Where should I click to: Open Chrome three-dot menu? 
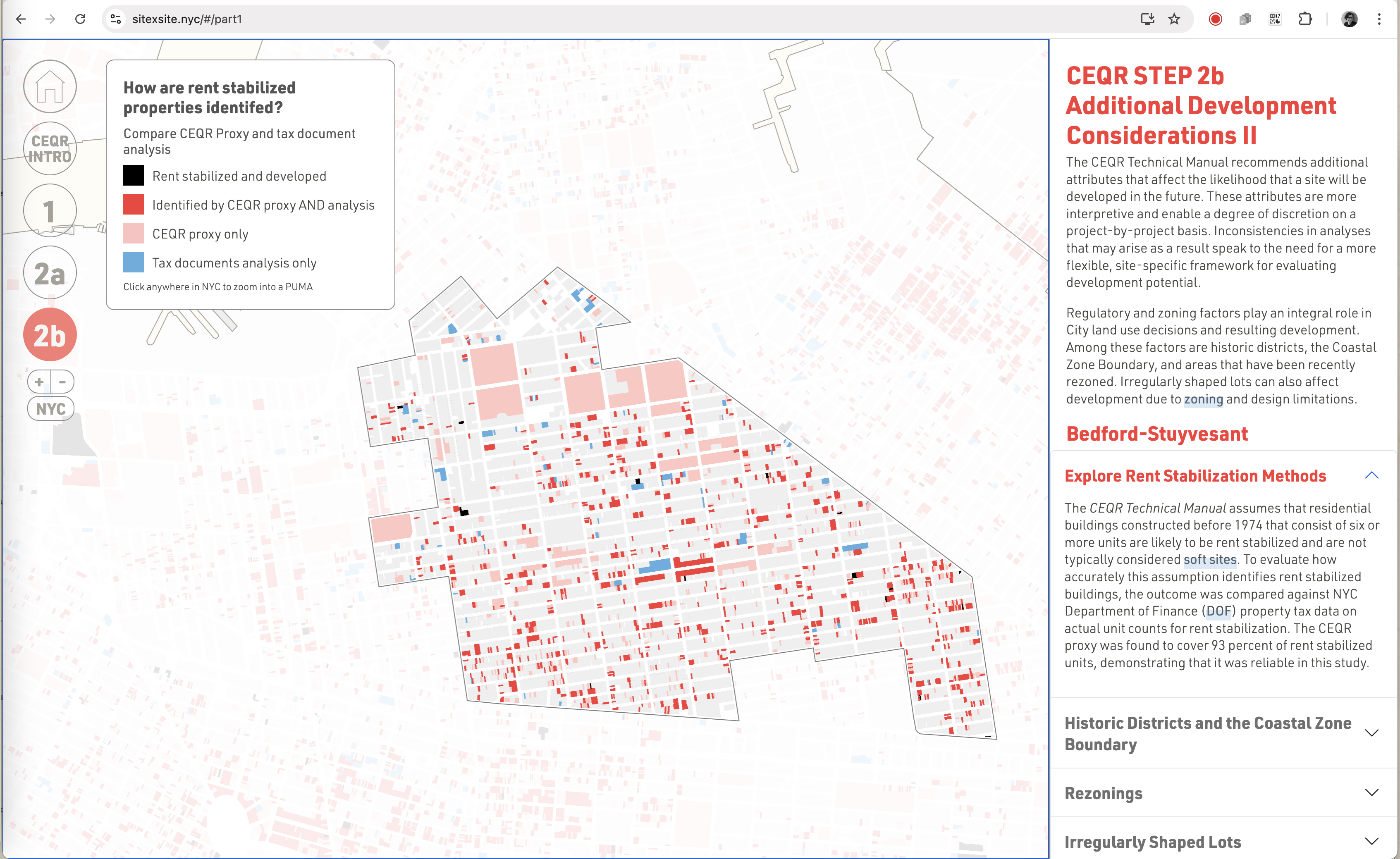[1379, 19]
